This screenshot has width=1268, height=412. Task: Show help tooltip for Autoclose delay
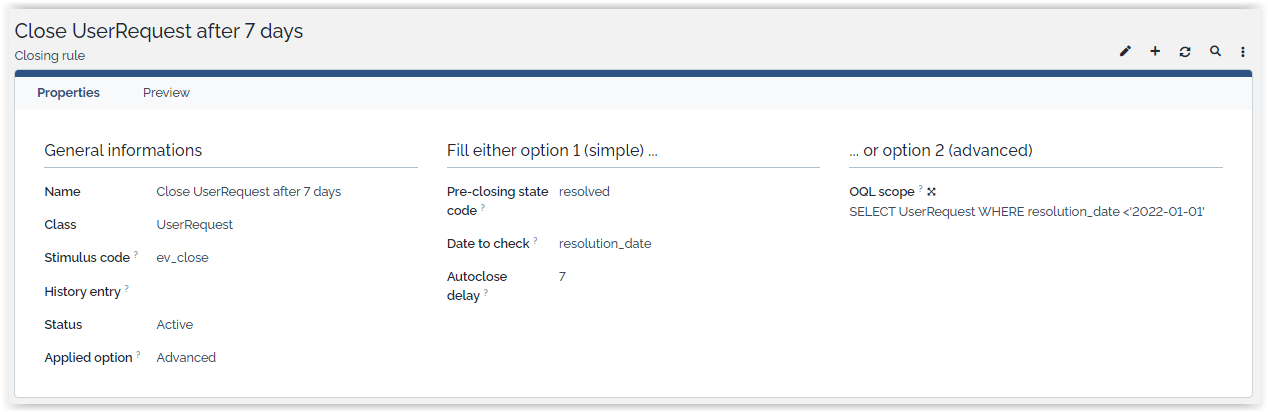pyautogui.click(x=486, y=293)
